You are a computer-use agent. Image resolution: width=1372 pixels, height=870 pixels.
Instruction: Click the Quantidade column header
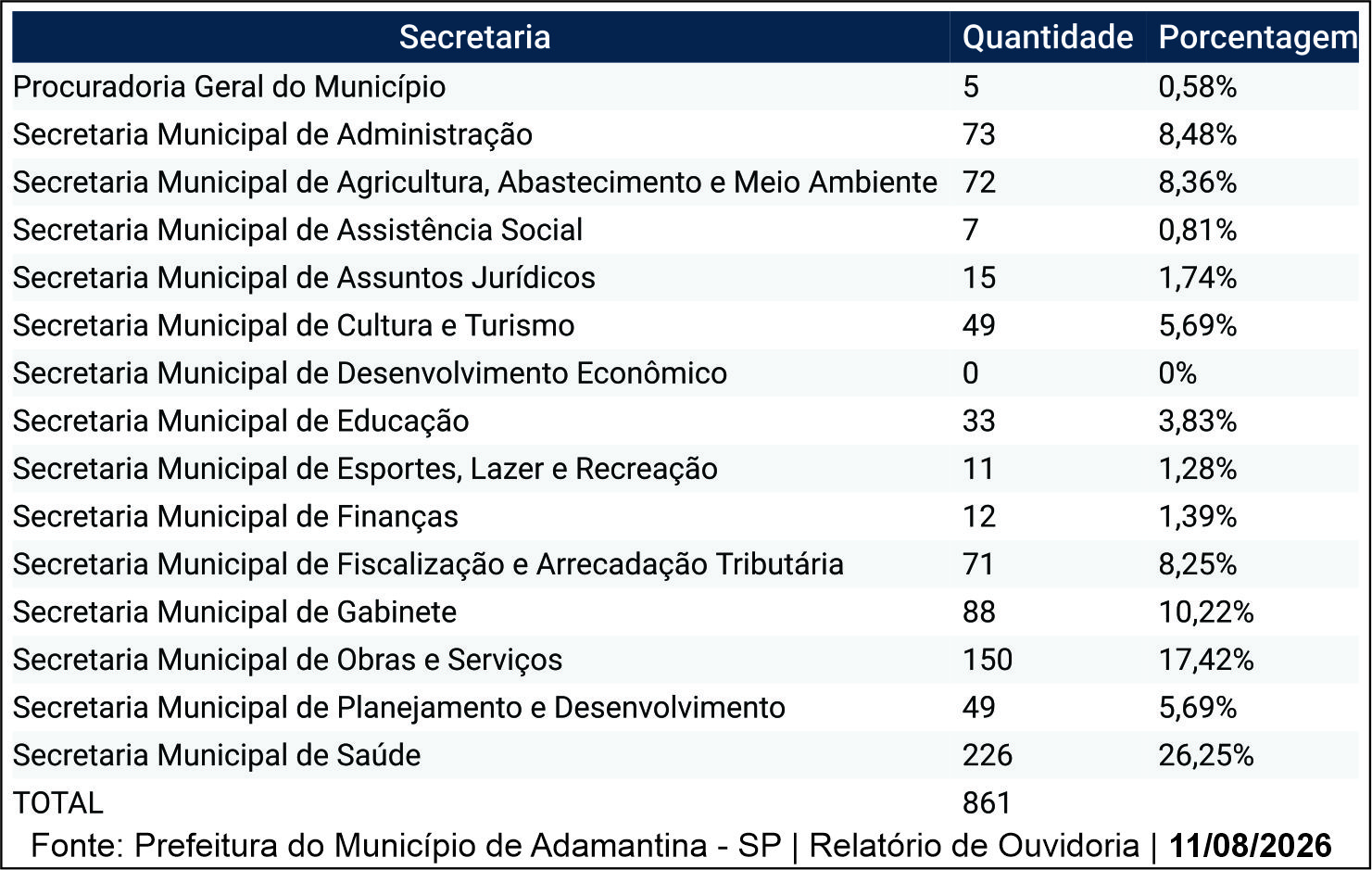pos(1048,37)
